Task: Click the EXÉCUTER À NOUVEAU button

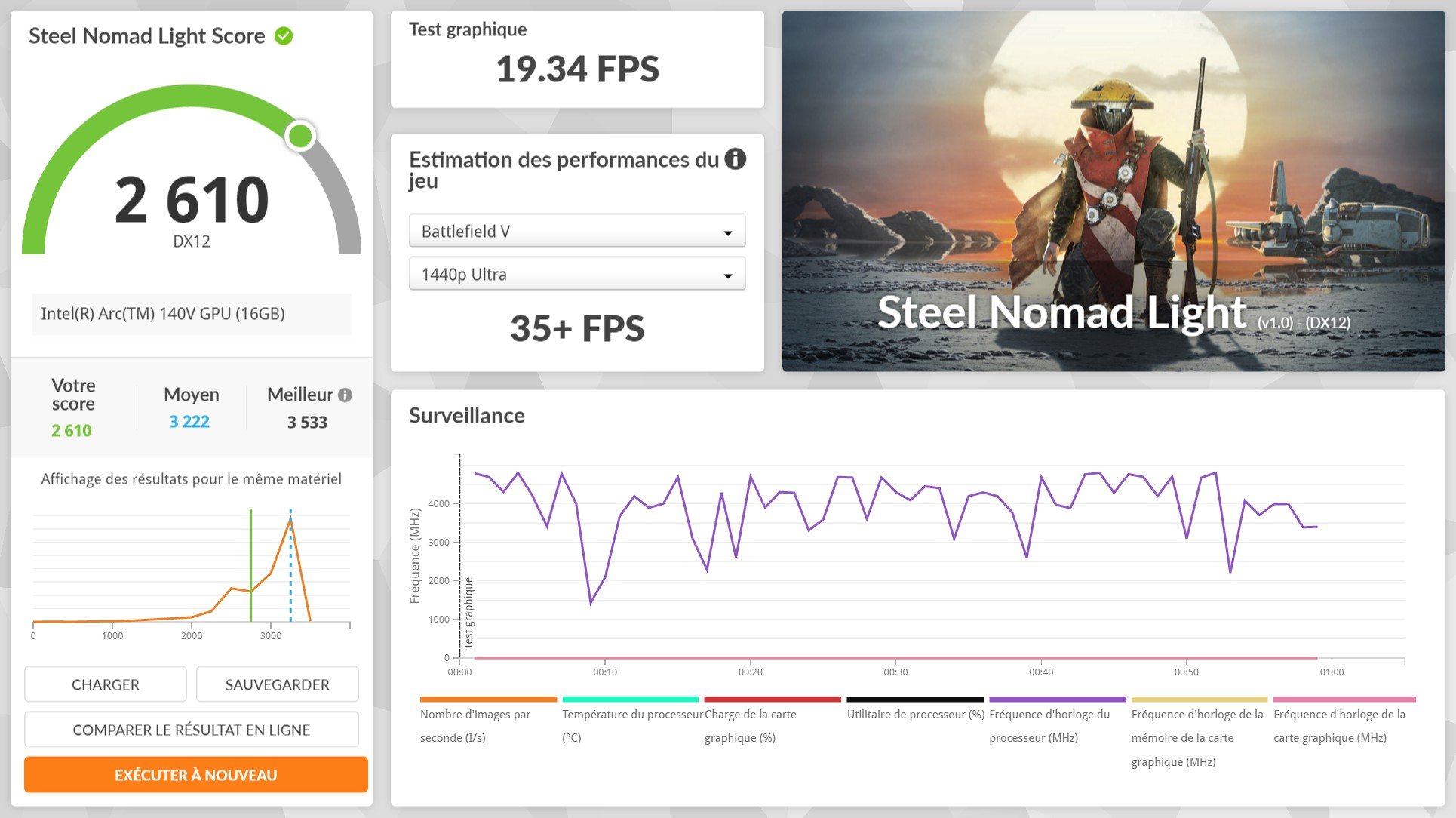Action: coord(196,775)
